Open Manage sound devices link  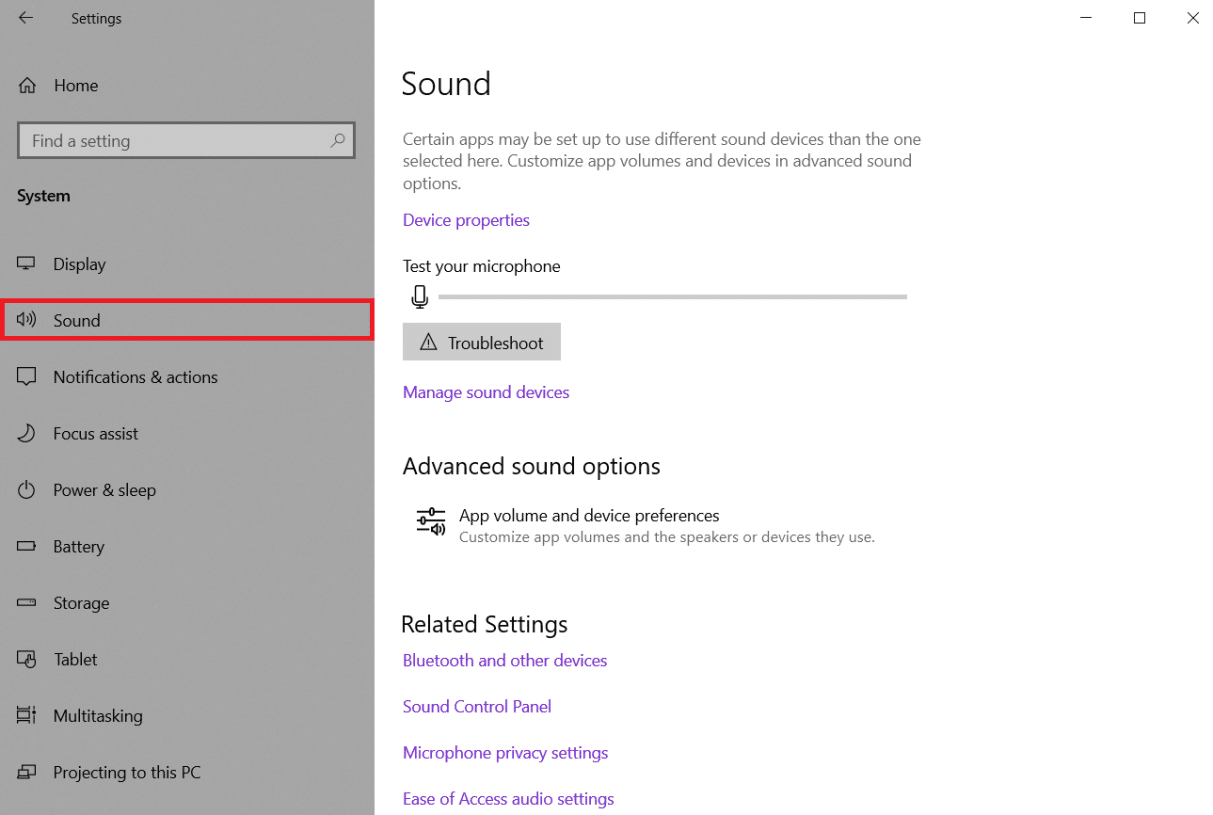[x=486, y=393]
